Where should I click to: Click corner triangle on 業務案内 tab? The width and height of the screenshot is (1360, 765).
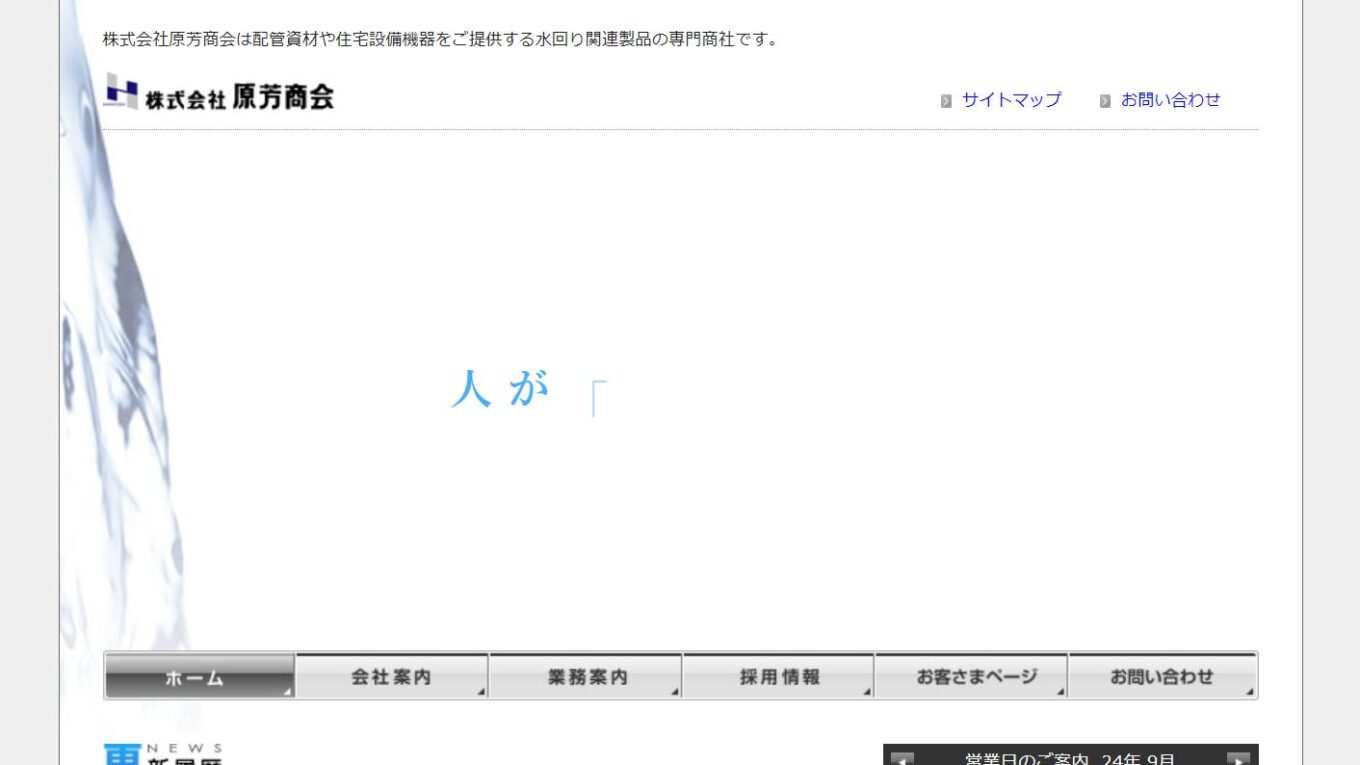(674, 691)
